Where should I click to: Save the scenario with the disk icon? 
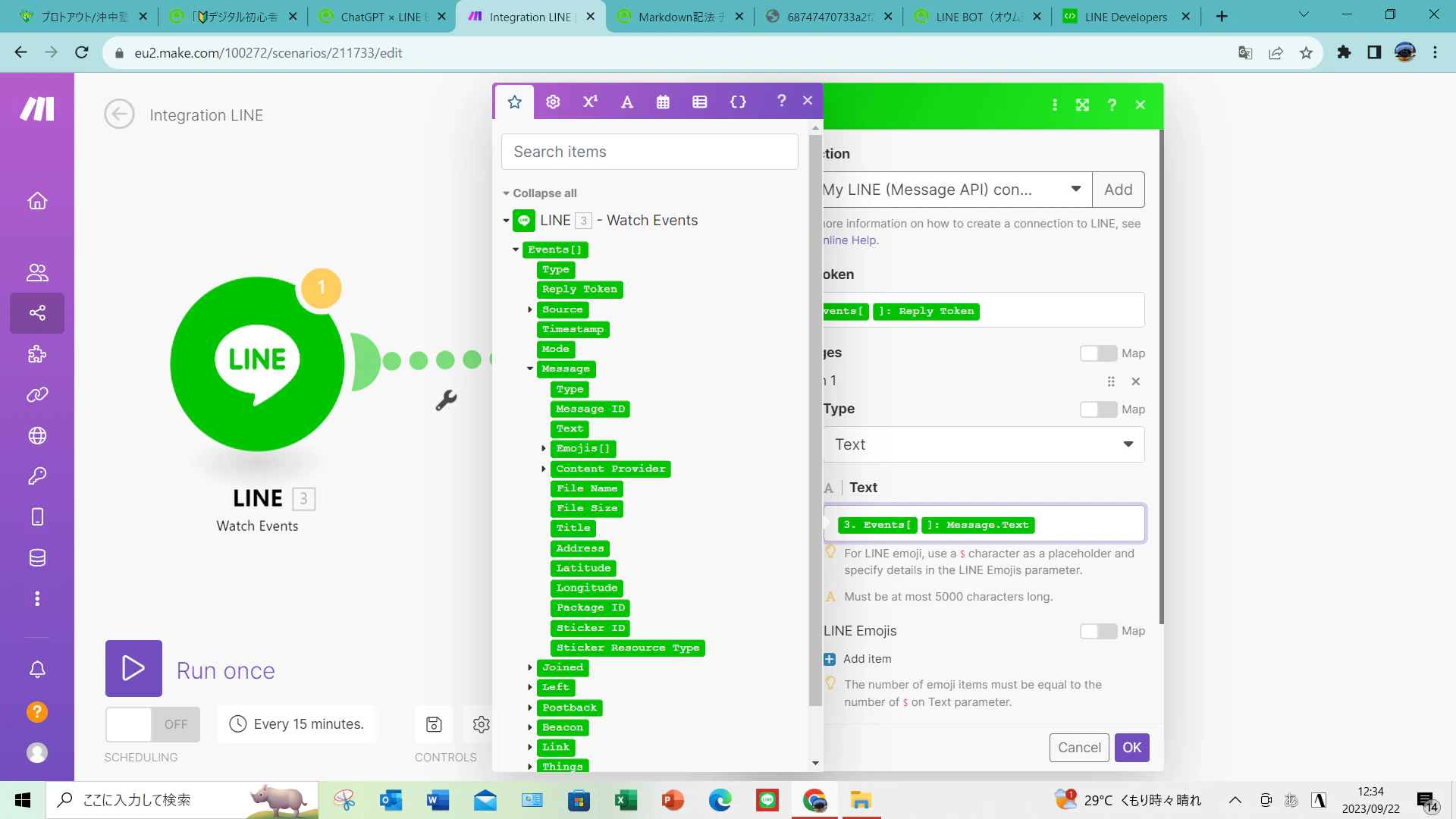(x=434, y=724)
